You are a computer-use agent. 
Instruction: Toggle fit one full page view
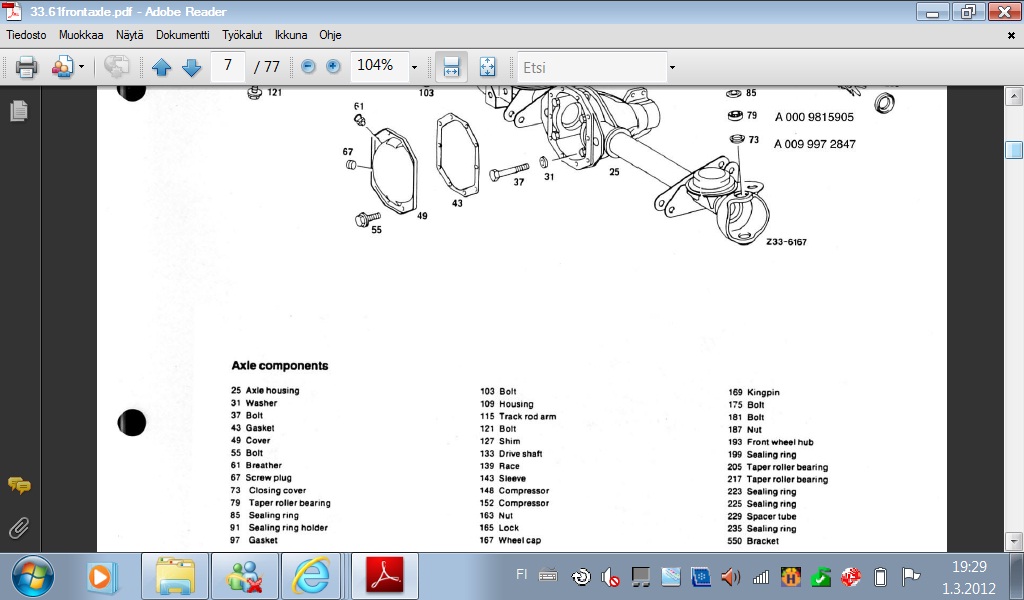point(487,67)
